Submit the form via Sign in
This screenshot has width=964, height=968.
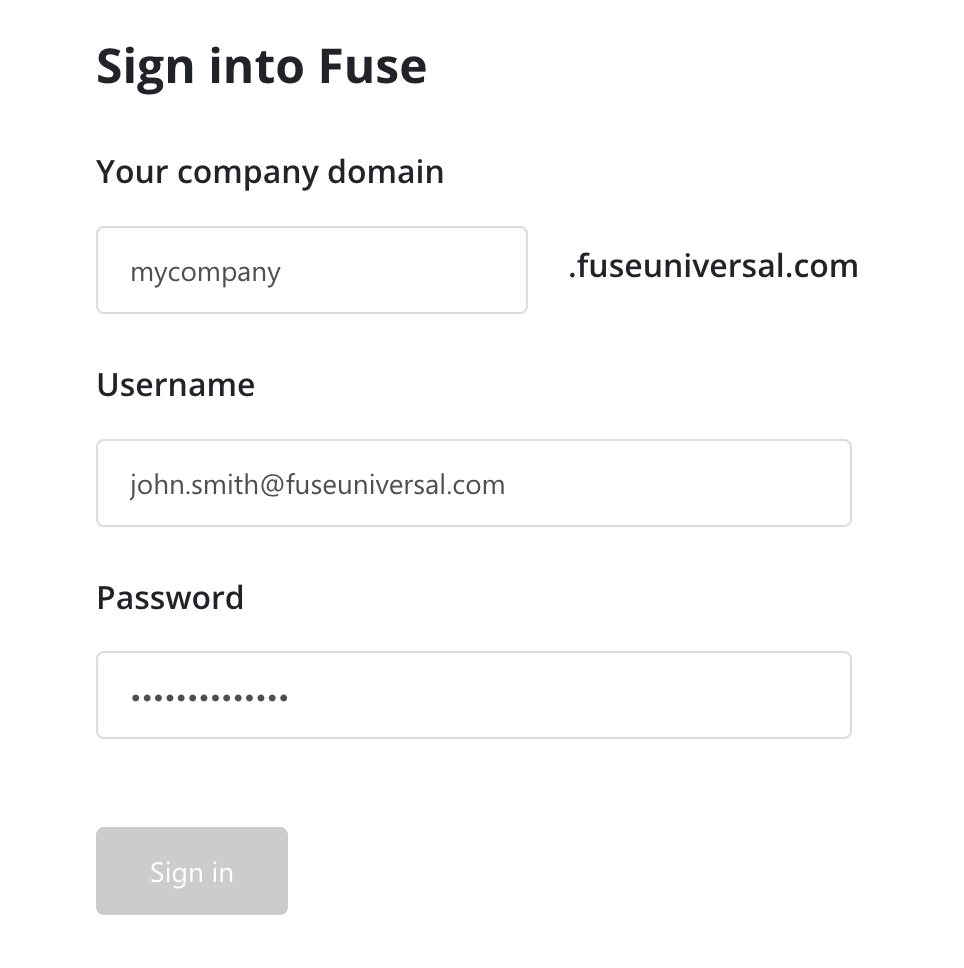click(x=192, y=871)
